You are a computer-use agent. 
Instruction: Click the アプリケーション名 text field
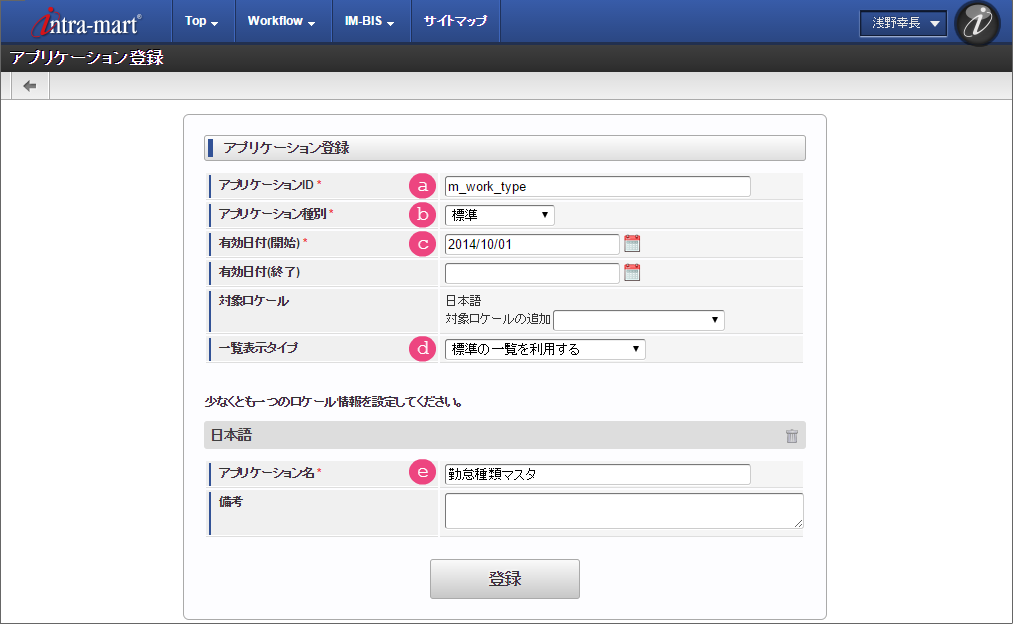(597, 474)
